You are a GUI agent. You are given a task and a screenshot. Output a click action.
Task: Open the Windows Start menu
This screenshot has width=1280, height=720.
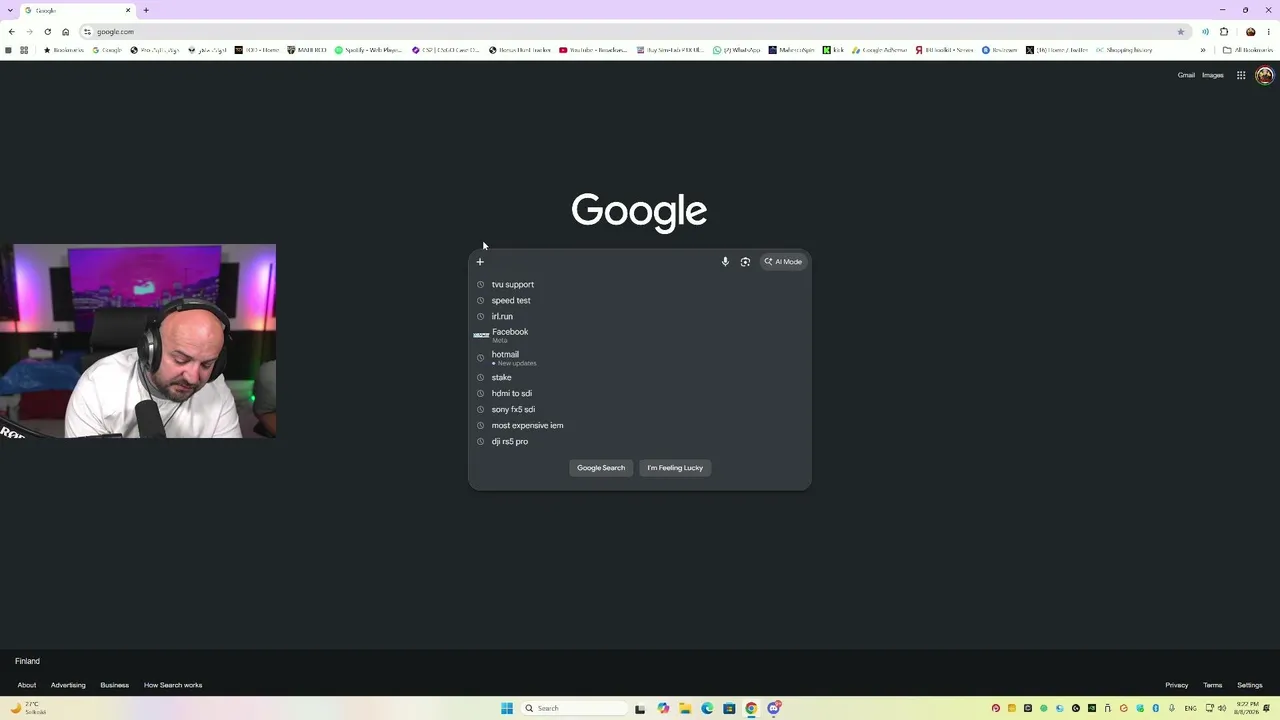(x=507, y=708)
